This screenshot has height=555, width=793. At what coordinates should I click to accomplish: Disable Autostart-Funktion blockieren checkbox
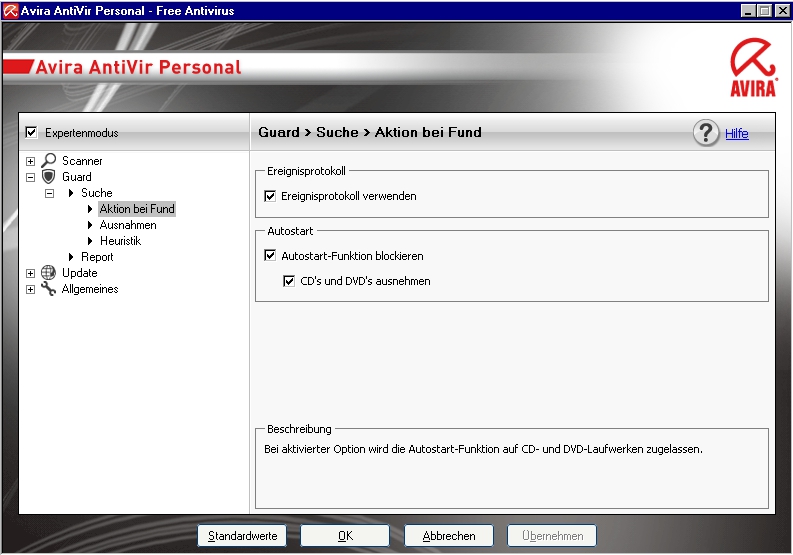[x=270, y=255]
